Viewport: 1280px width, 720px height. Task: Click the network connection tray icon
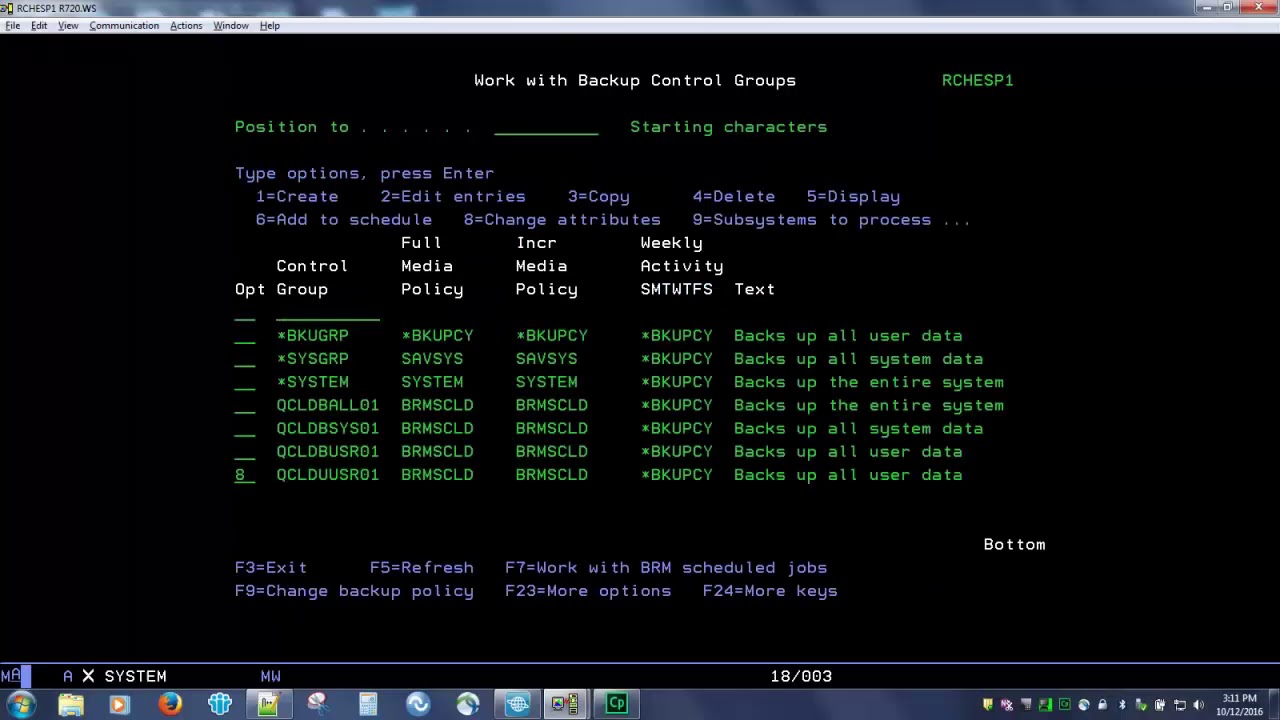(1179, 705)
